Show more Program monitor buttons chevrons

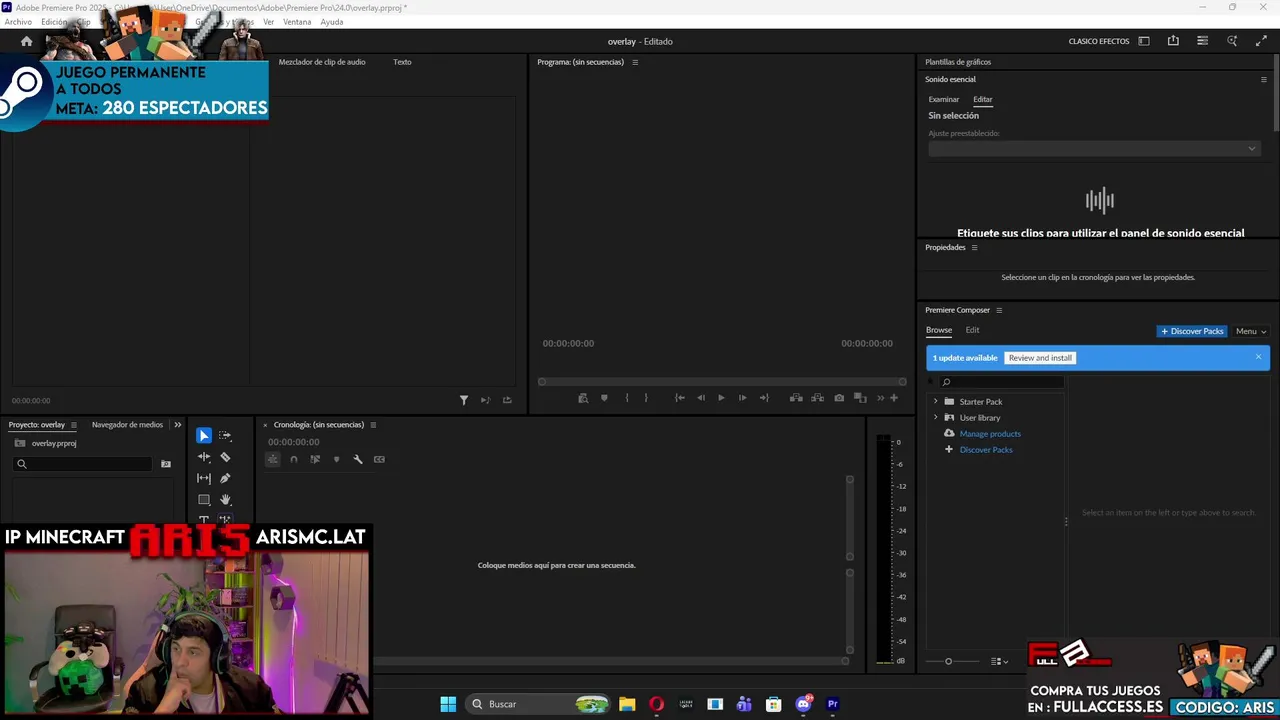coord(881,398)
